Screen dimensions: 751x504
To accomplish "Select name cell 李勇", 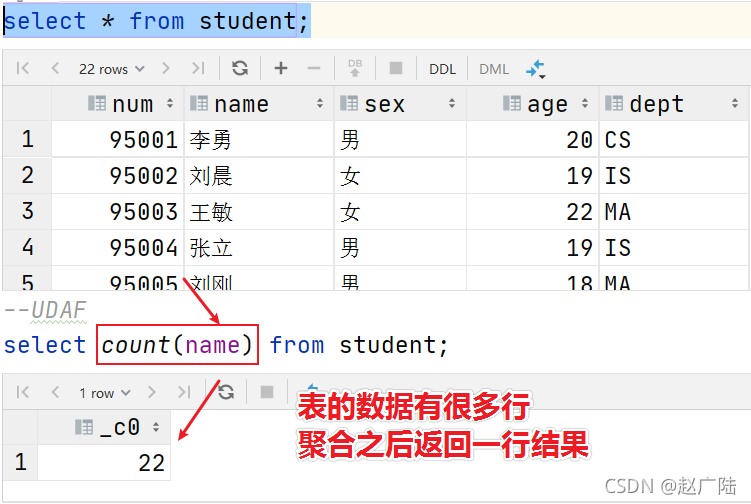I will (x=259, y=139).
